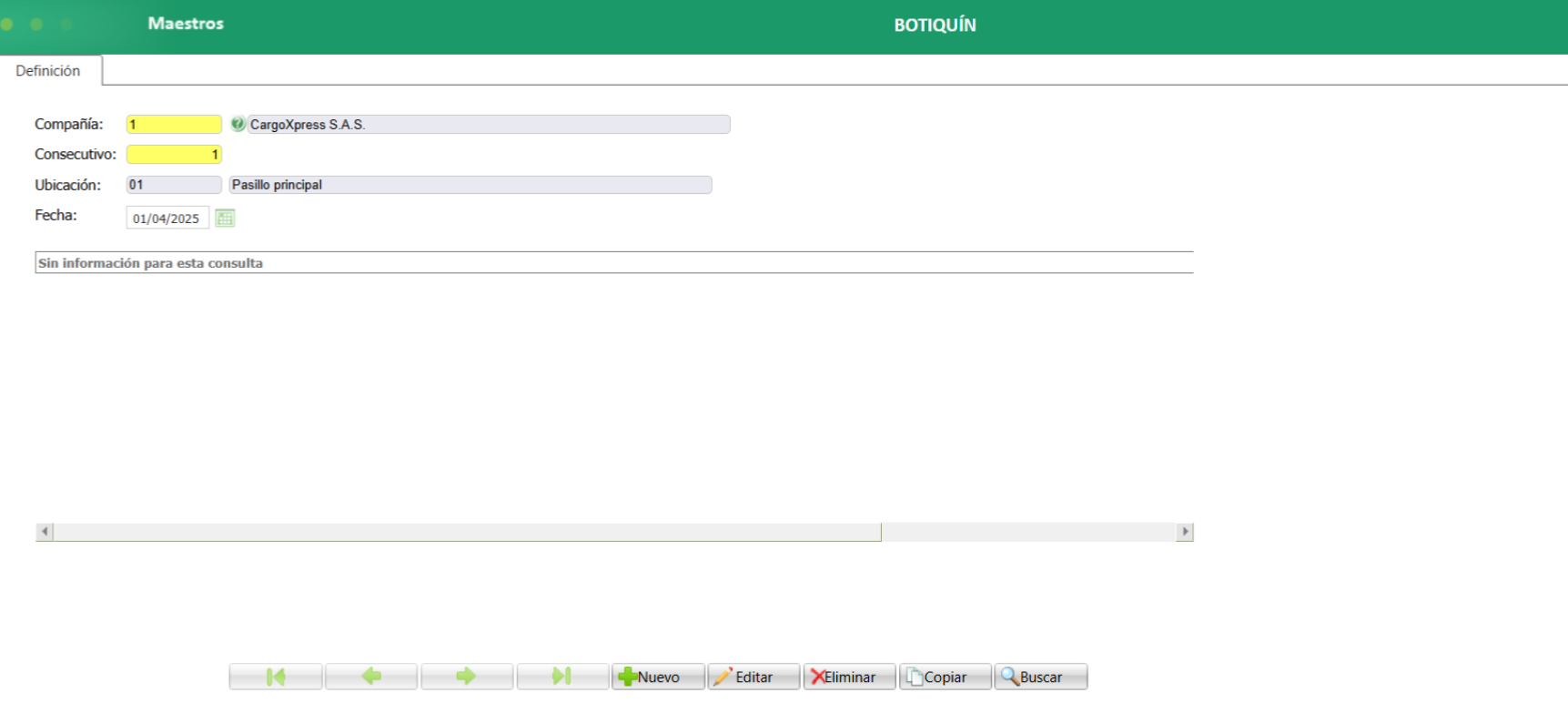Click the Nuevo button
The width and height of the screenshot is (1568, 703).
point(658,677)
